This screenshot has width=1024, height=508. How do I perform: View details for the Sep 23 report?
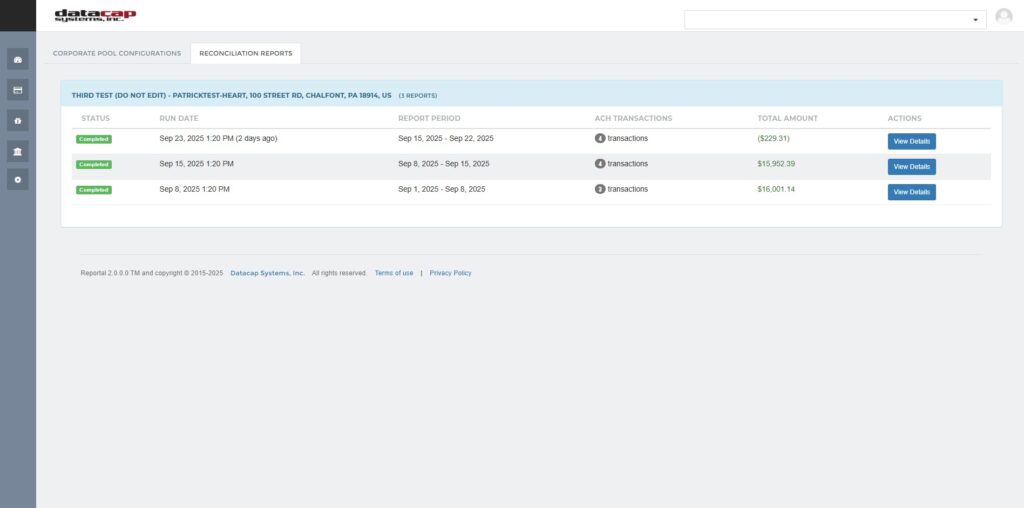[911, 141]
